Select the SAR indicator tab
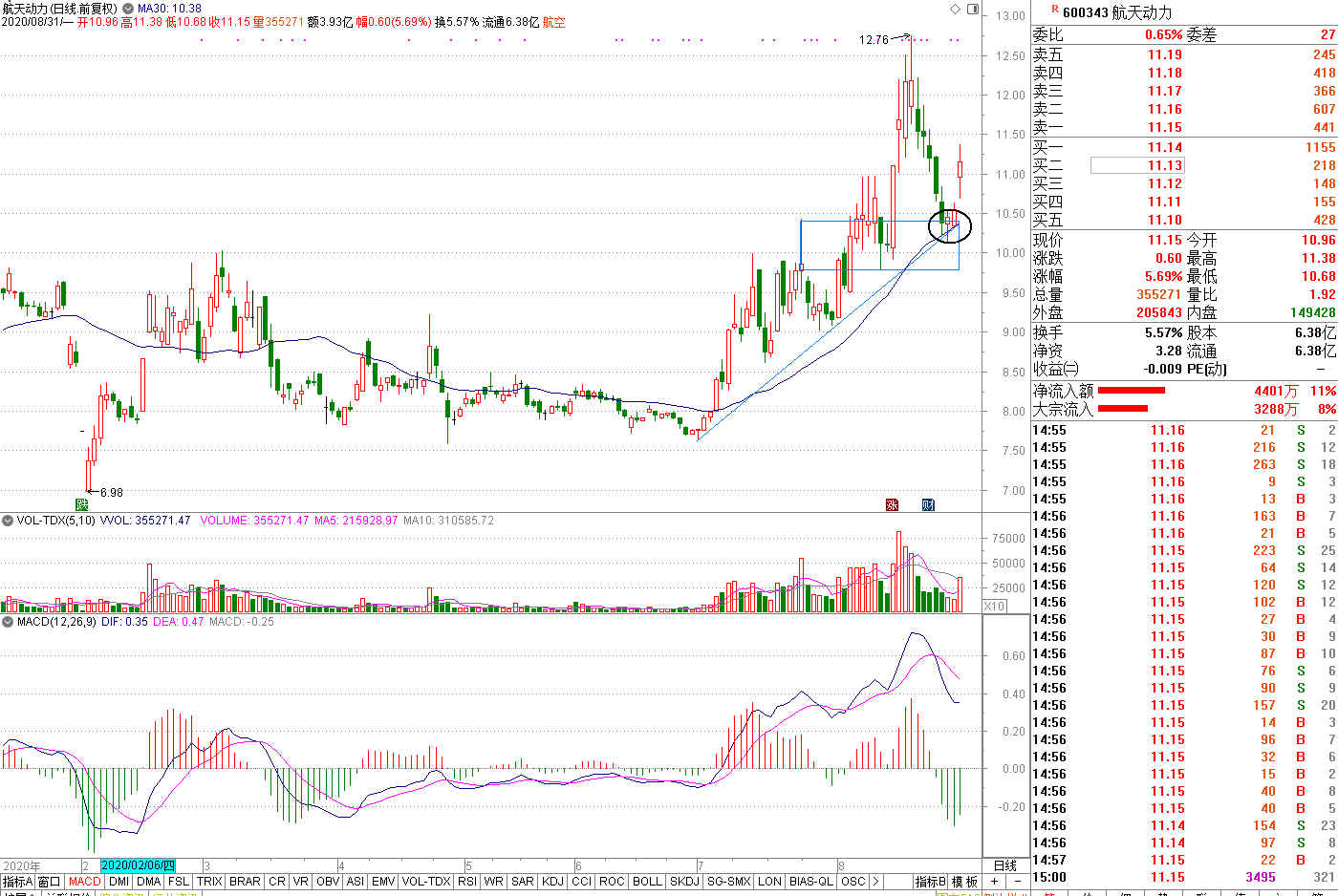The height and width of the screenshot is (896, 1338). pos(522,881)
